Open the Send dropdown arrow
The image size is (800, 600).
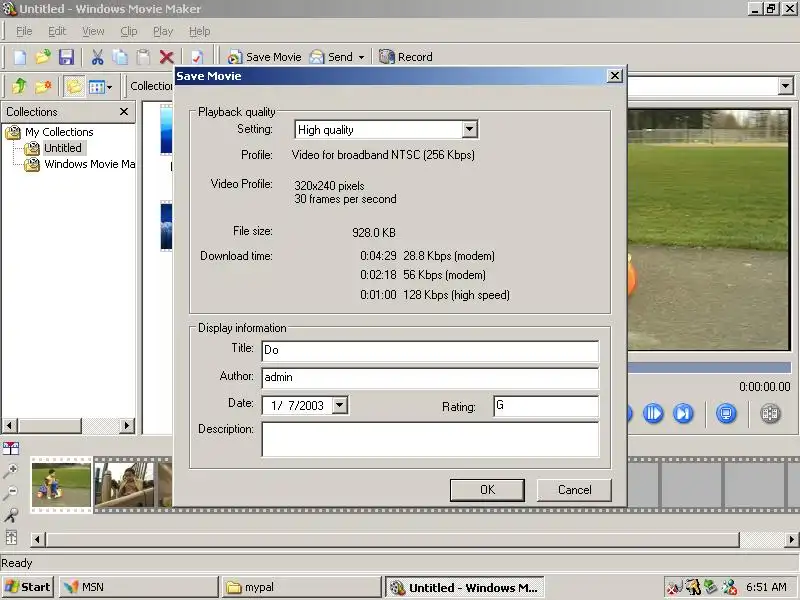click(361, 57)
